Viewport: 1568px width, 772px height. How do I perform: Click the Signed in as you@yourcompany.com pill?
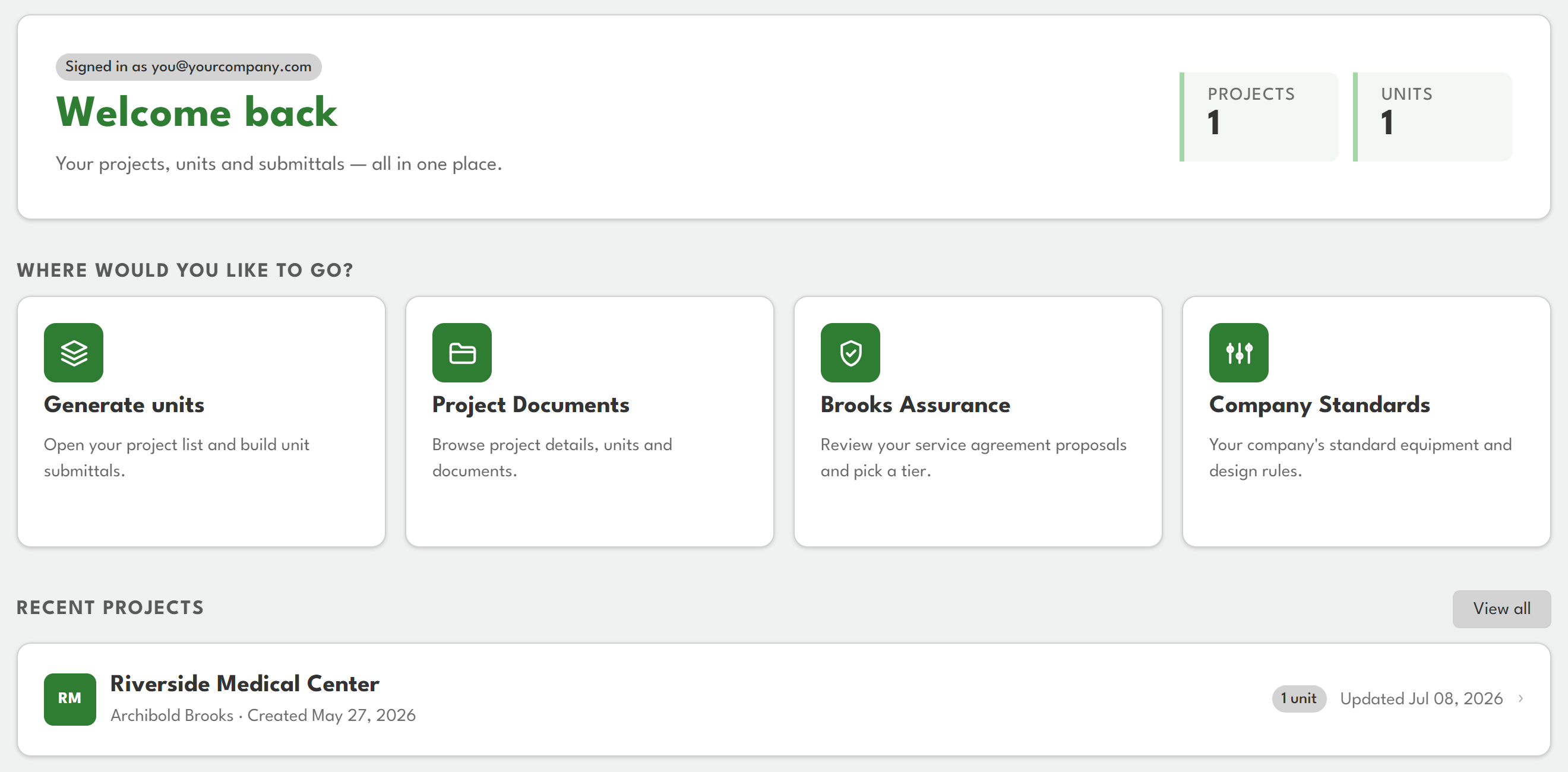pyautogui.click(x=189, y=67)
